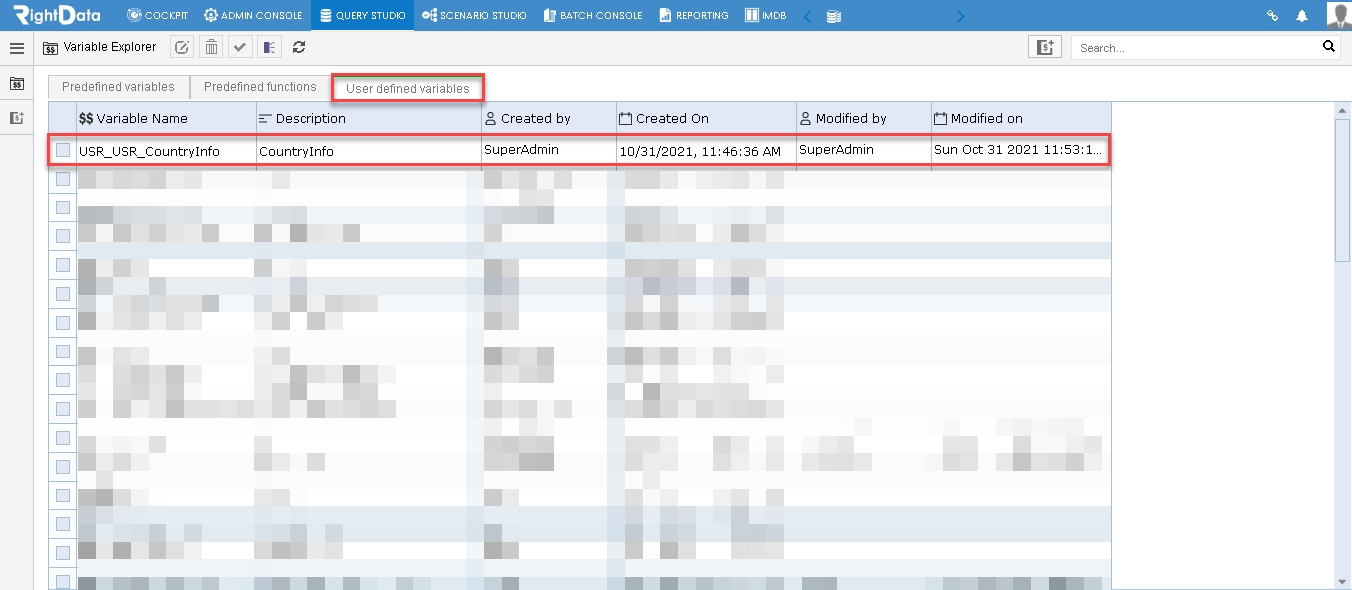Tick the USR_USR_CountryInfo row checkbox
The height and width of the screenshot is (590, 1352).
pyautogui.click(x=63, y=150)
